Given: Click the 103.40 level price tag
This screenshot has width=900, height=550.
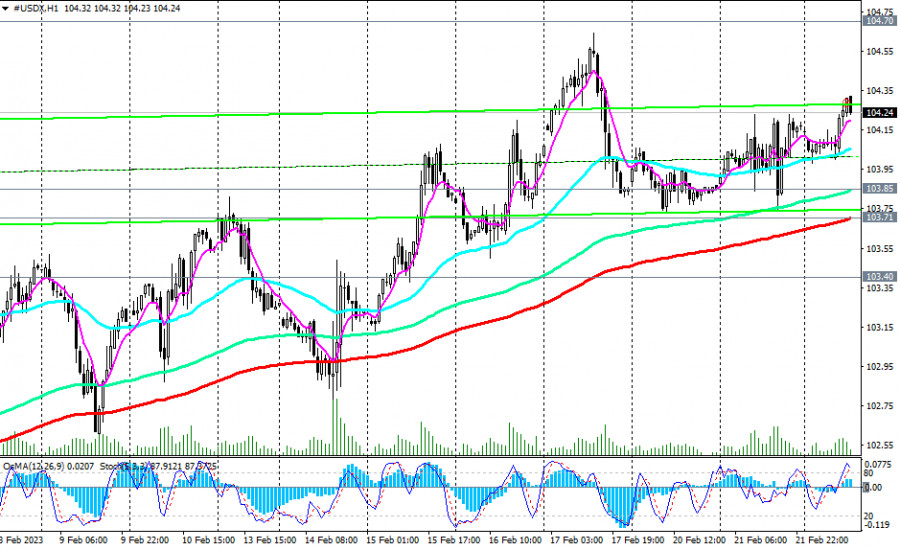Looking at the screenshot, I should (879, 277).
